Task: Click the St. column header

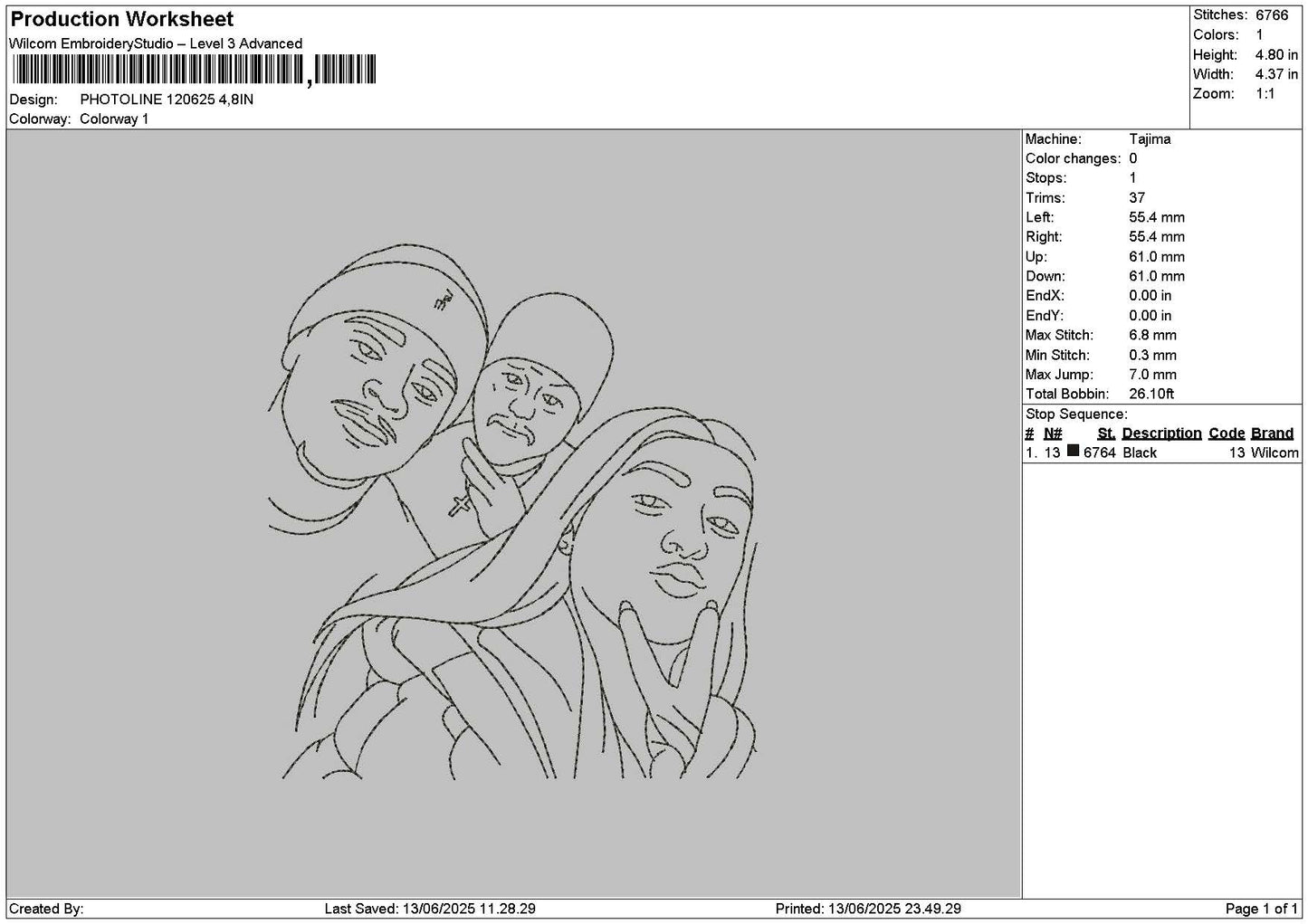Action: click(1106, 433)
